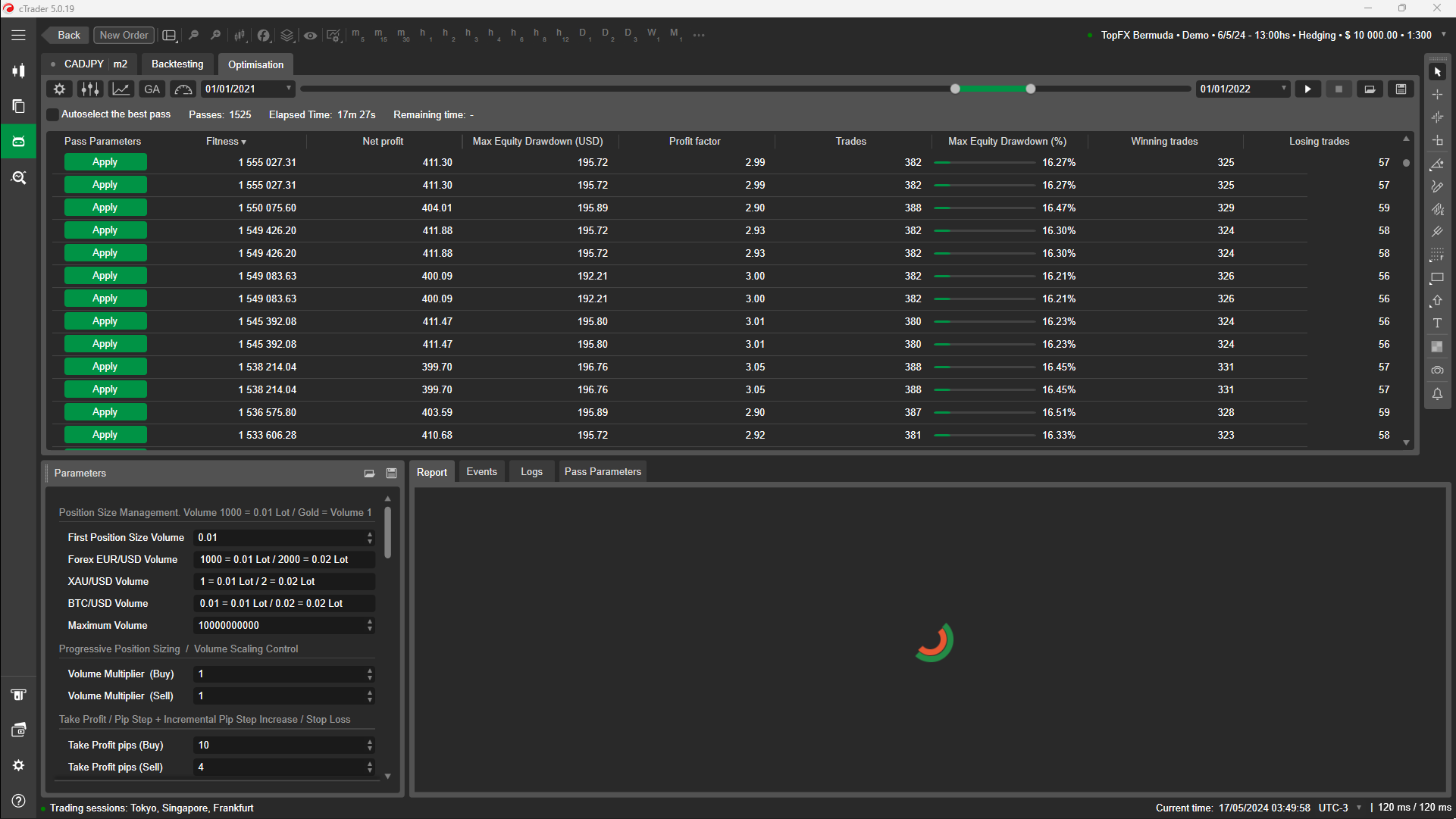Toggle the GA genetic algorithm button
This screenshot has height=819, width=1456.
point(152,89)
